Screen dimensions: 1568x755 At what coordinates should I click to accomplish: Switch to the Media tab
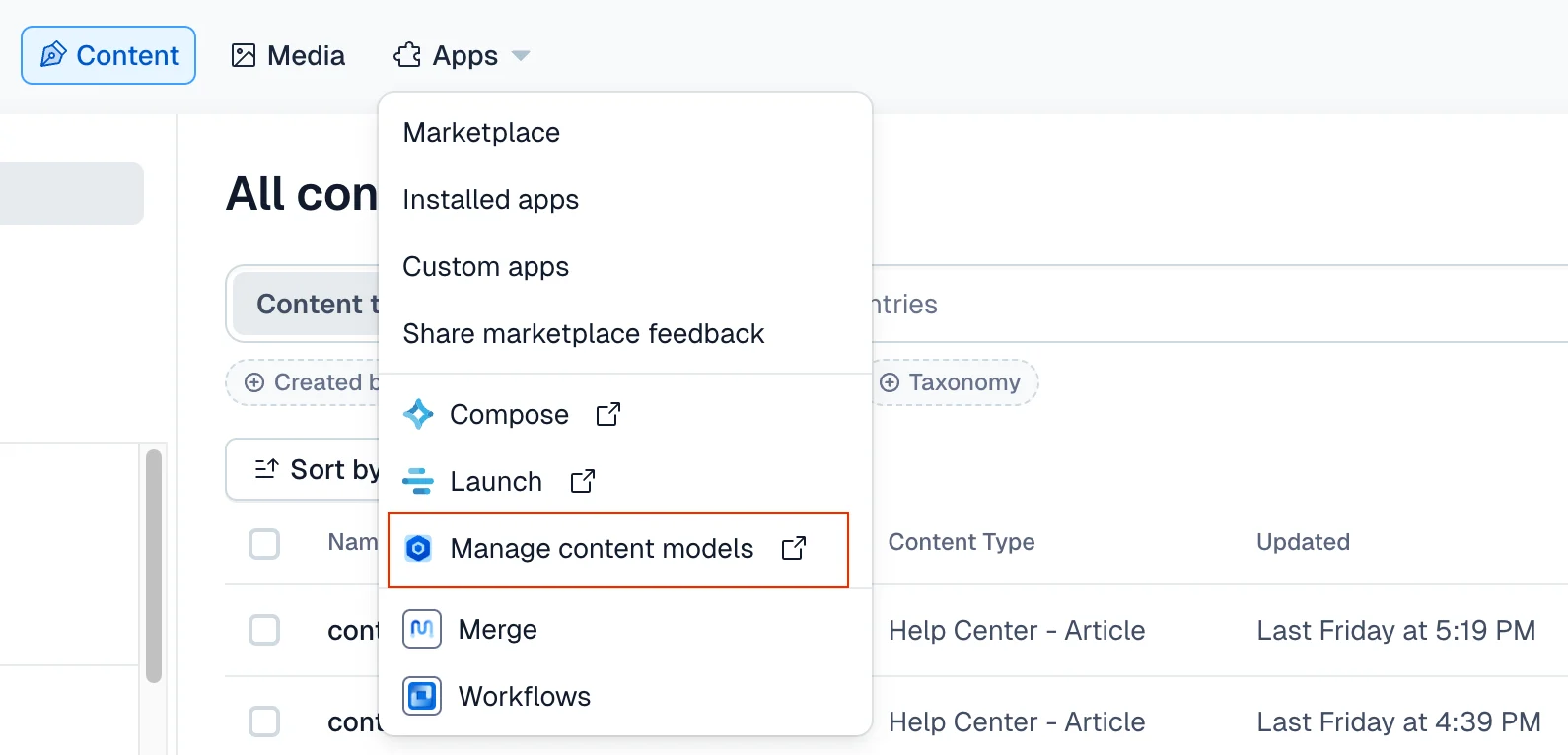288,55
